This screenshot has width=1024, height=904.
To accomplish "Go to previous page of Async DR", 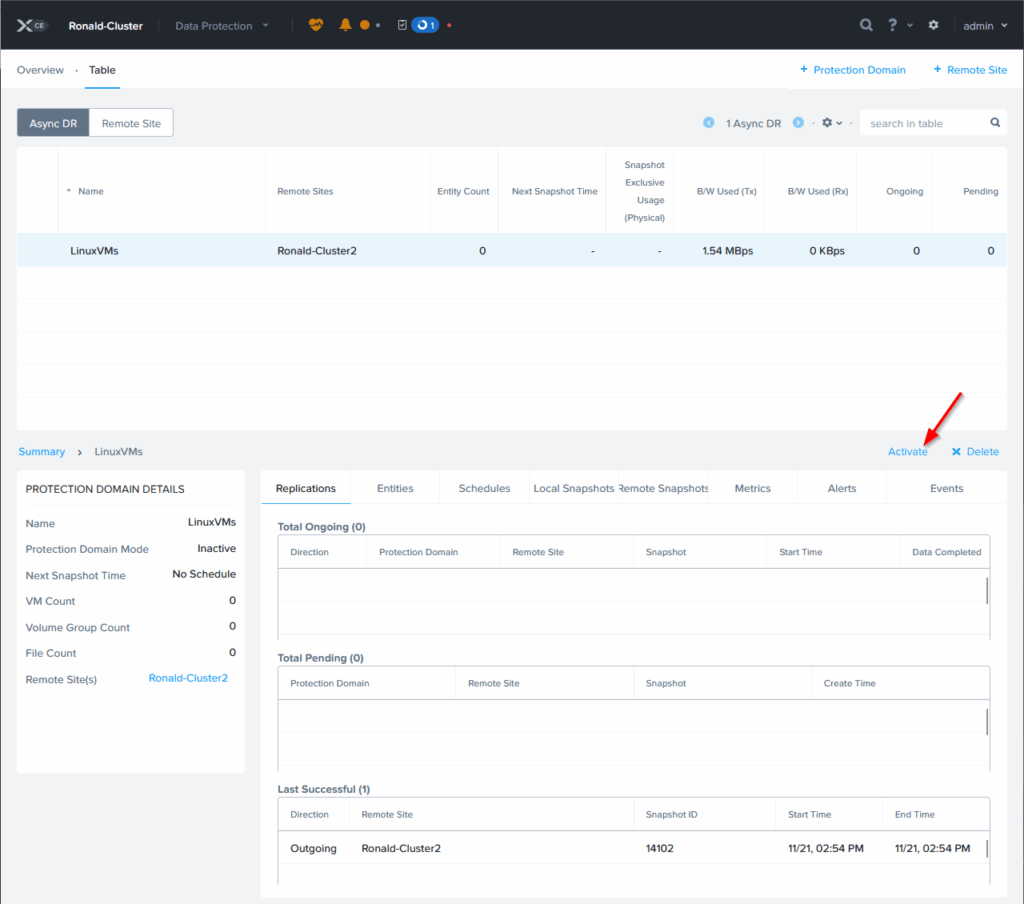I will [x=709, y=123].
